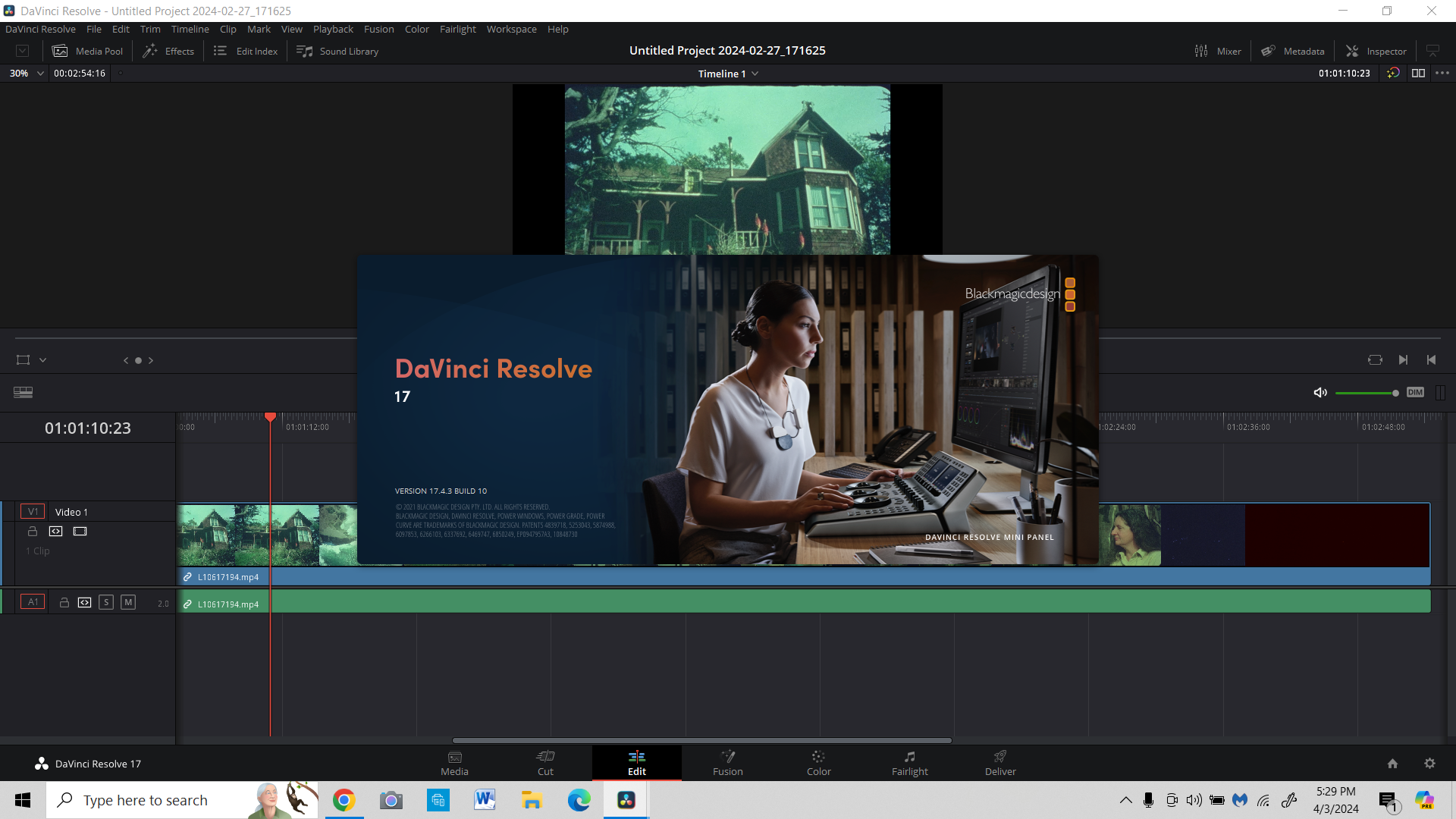
Task: Select the V1 track destination
Action: [33, 512]
